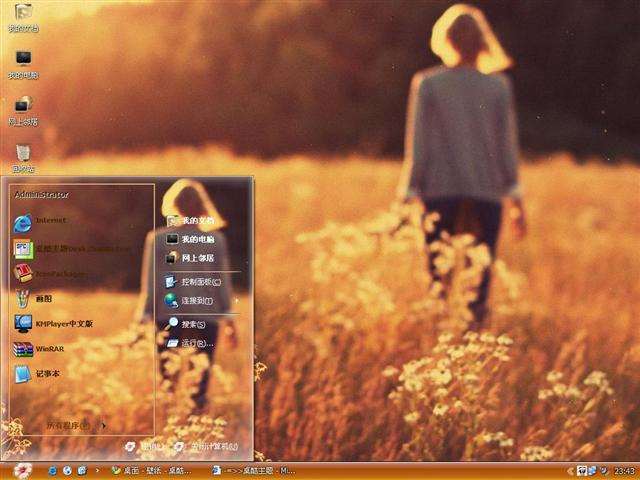Click the network computers tray icon
Viewport: 640px width, 480px height.
click(592, 471)
